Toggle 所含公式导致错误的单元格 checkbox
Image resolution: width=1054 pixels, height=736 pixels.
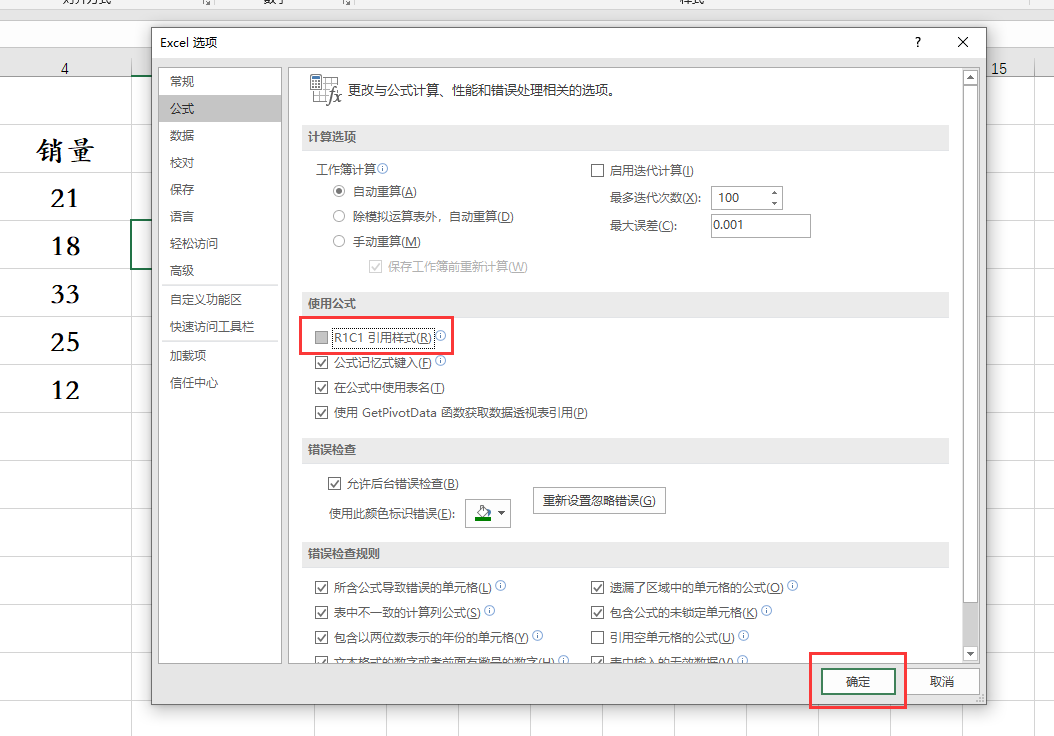321,587
